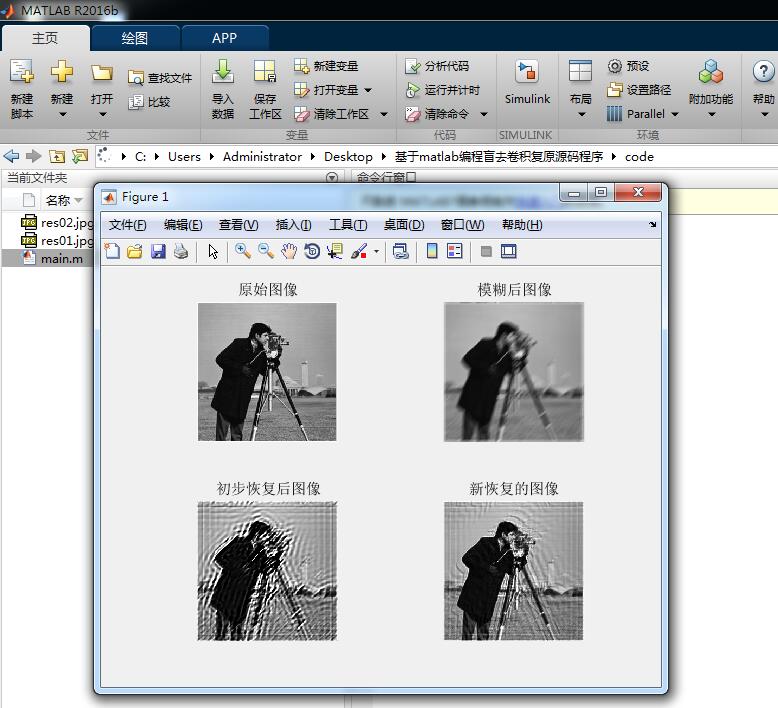The height and width of the screenshot is (708, 778).
Task: Click the Save Workspace (保存工作区) icon
Action: click(264, 71)
